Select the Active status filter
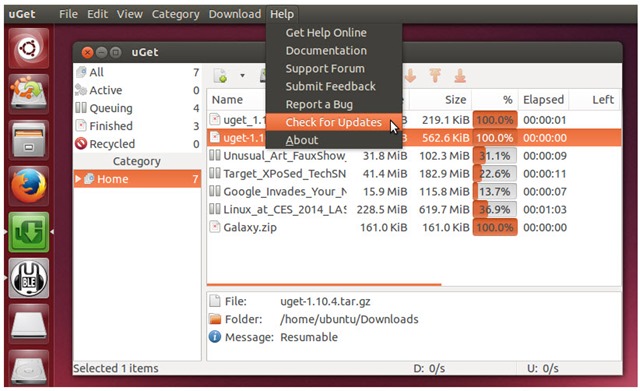 tap(137, 90)
